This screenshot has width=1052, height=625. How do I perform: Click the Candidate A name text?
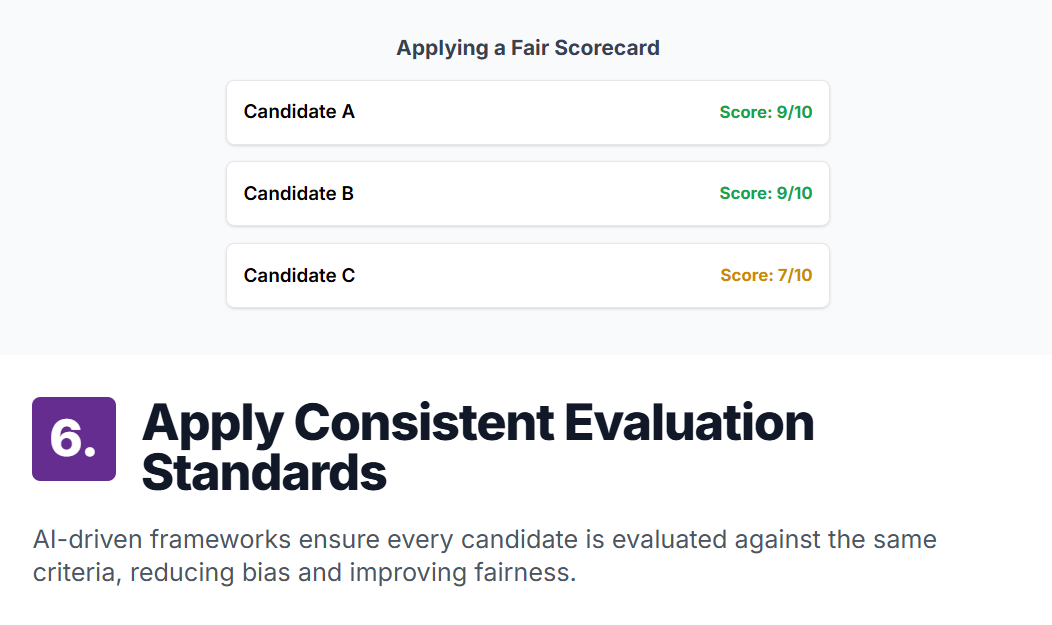tap(299, 111)
